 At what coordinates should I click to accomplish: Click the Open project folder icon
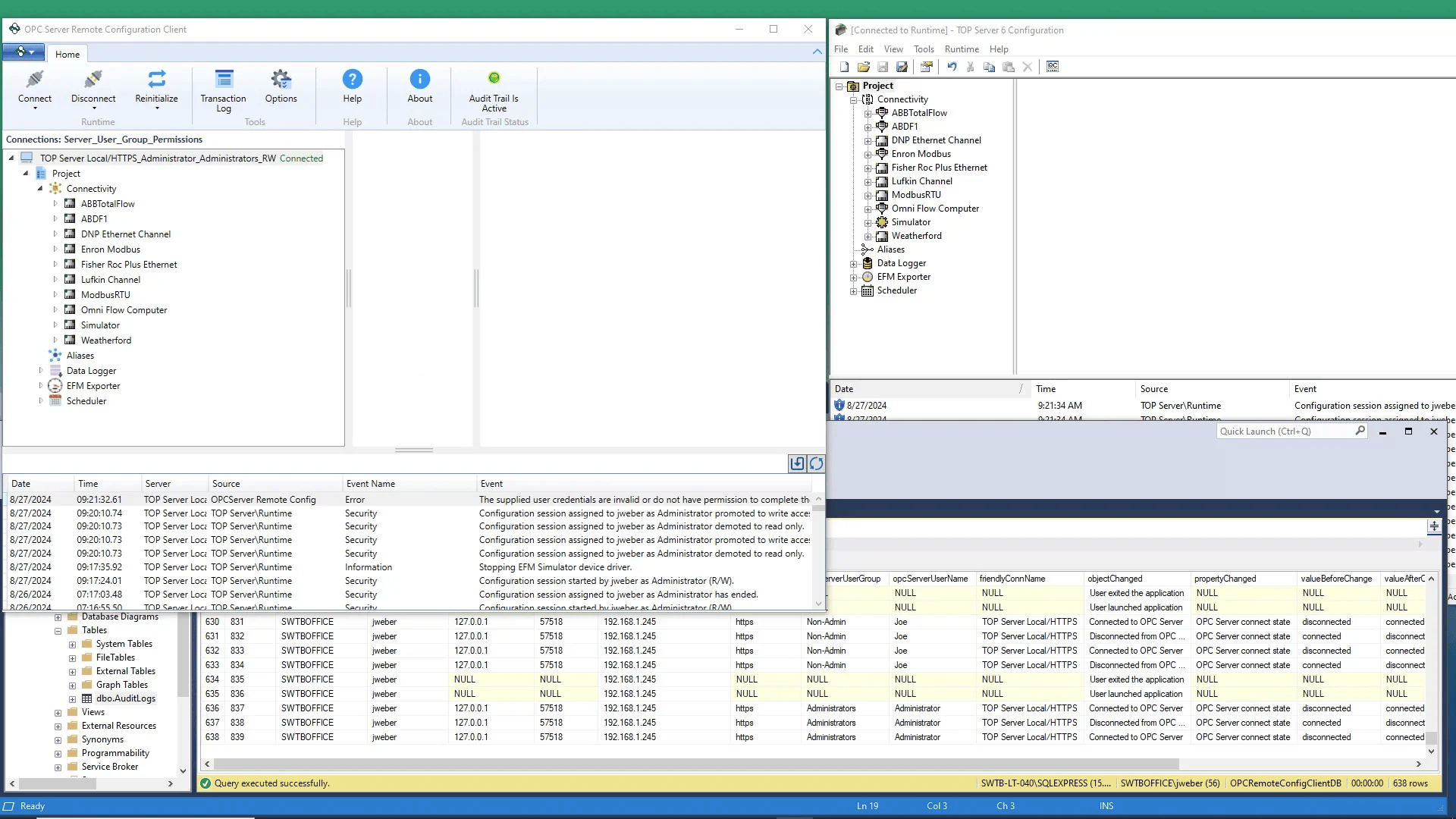pos(864,67)
